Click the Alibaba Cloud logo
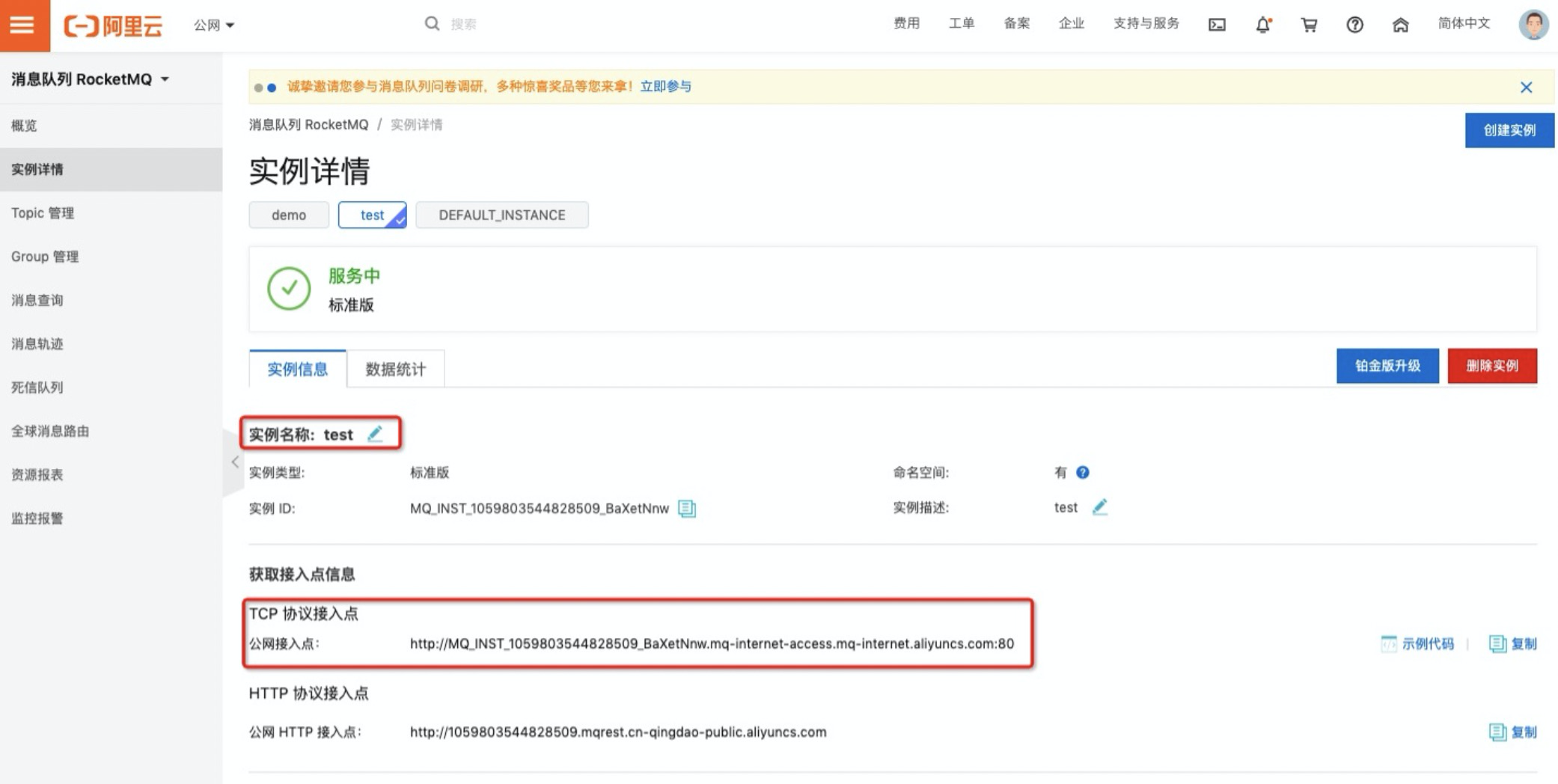This screenshot has height=784, width=1558. (114, 25)
